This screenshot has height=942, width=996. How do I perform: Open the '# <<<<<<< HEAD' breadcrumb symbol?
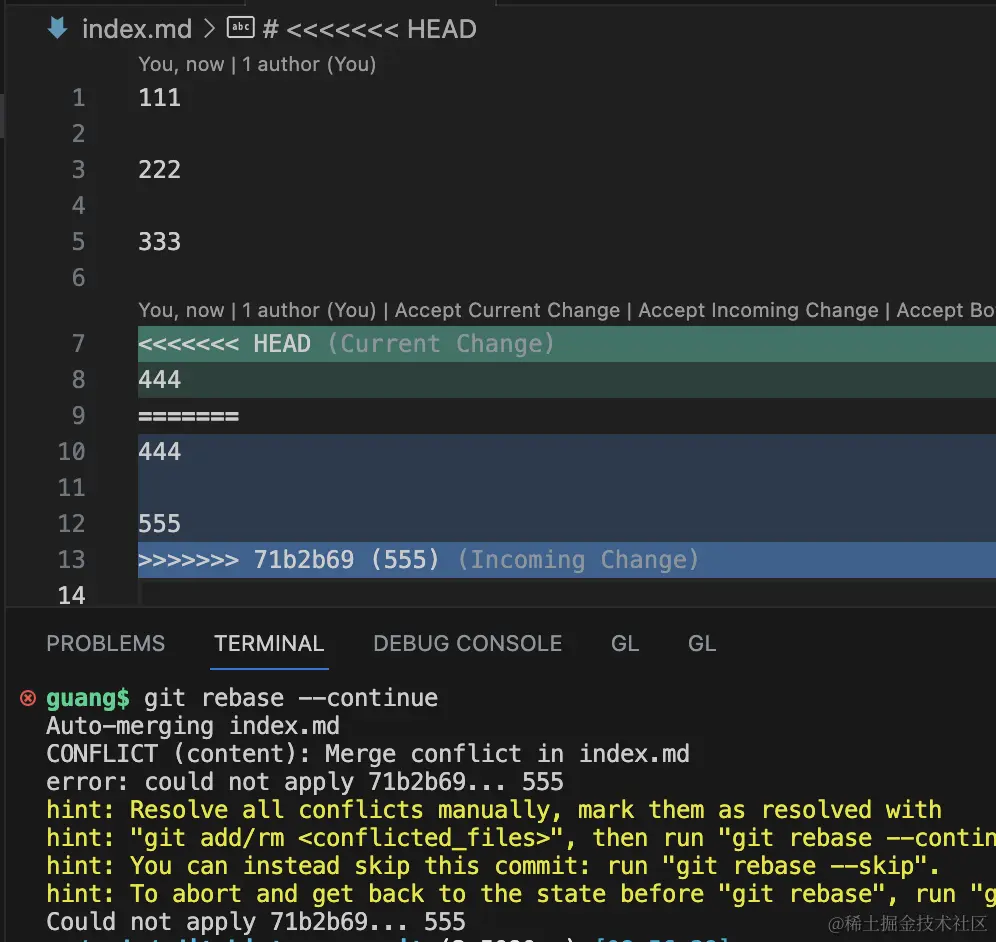pyautogui.click(x=370, y=29)
